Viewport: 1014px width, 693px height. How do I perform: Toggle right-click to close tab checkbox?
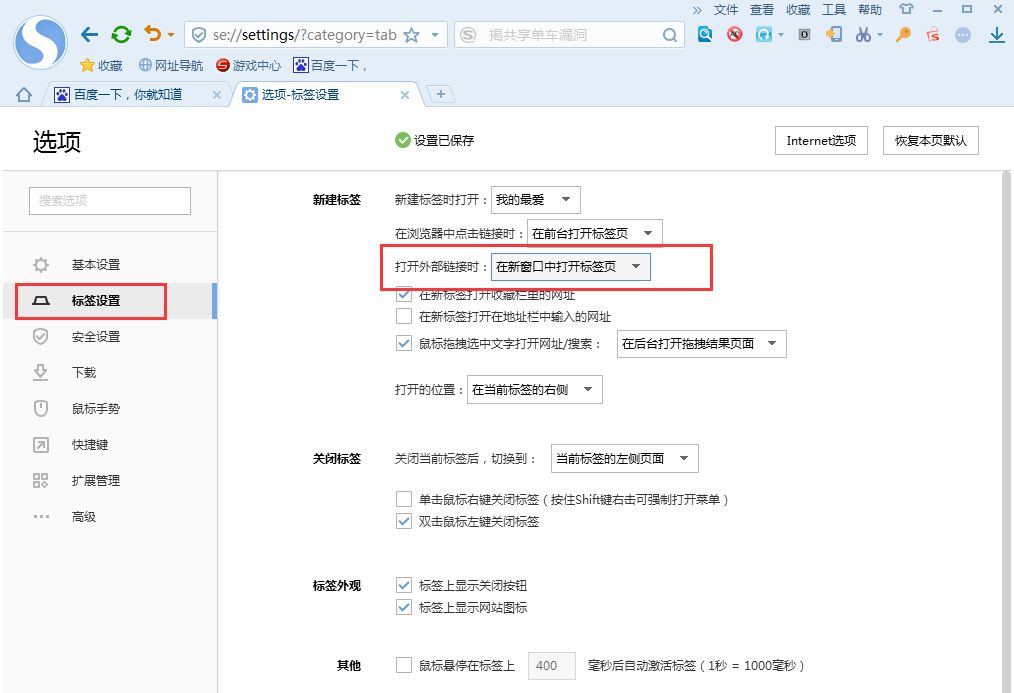pos(404,499)
